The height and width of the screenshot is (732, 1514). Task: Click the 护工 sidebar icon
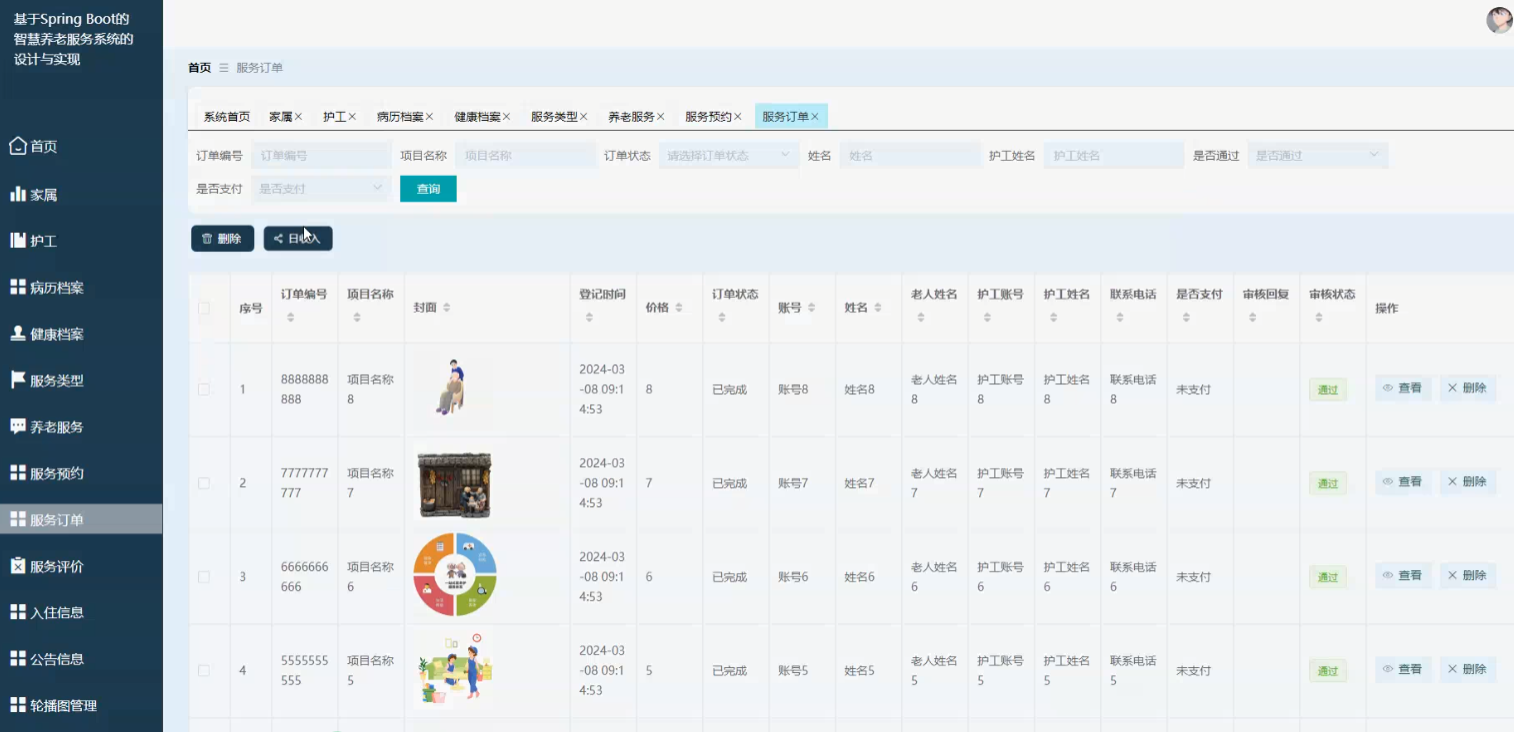click(16, 240)
